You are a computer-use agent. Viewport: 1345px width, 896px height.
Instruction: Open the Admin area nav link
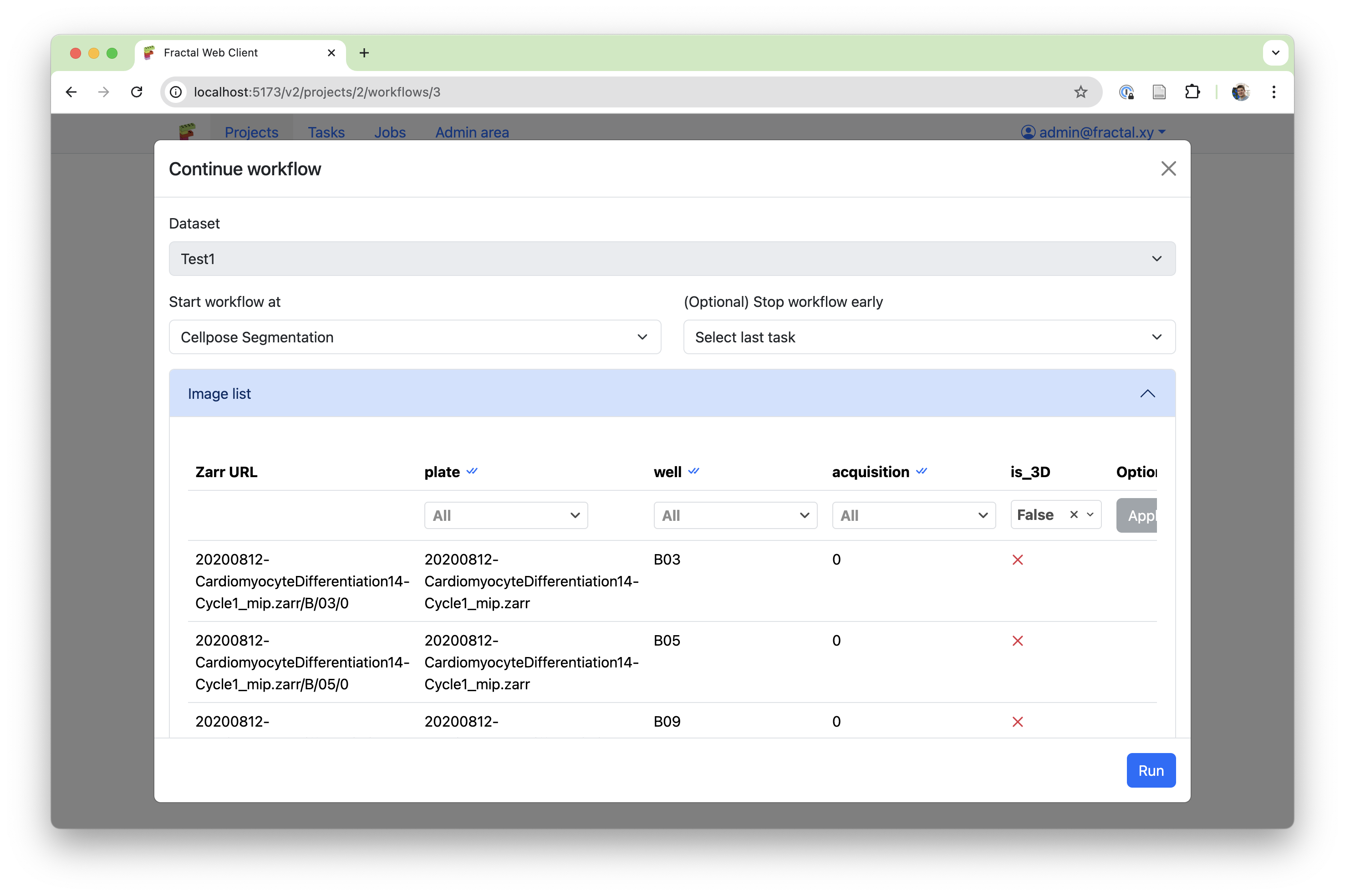click(x=472, y=132)
